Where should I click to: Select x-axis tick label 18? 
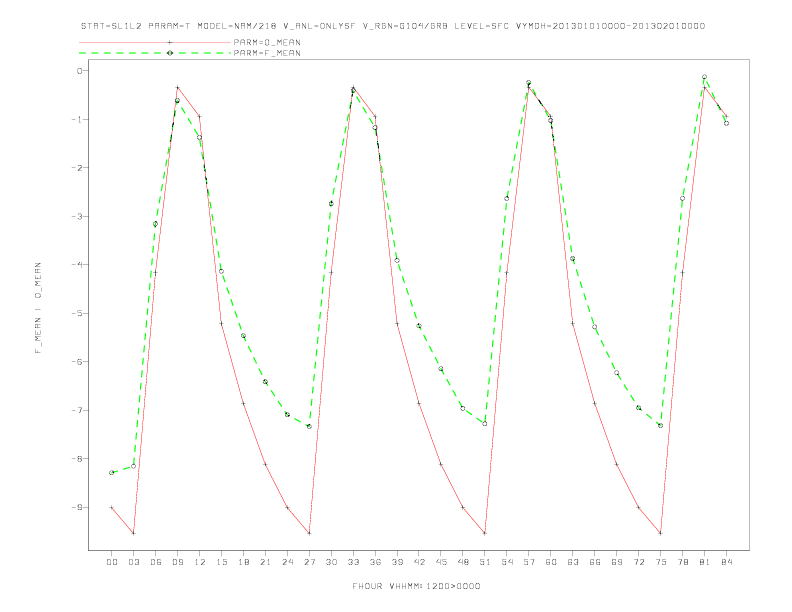(243, 562)
